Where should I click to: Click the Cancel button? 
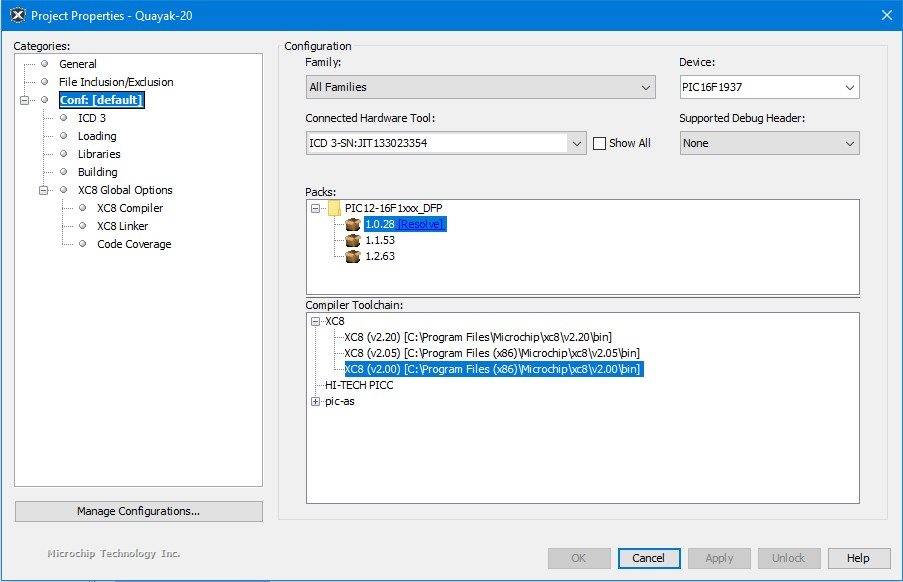tap(648, 558)
